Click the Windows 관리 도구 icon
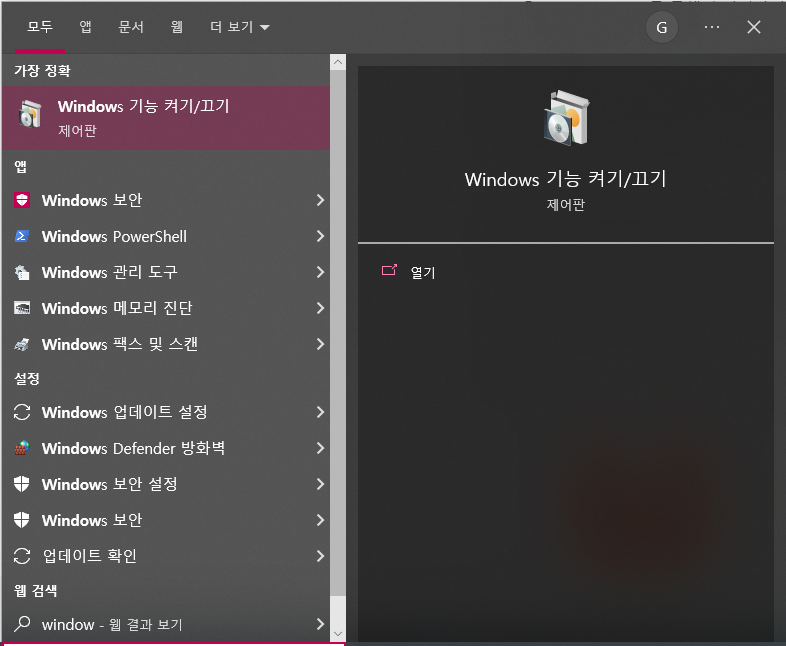The height and width of the screenshot is (646, 786). [x=22, y=272]
